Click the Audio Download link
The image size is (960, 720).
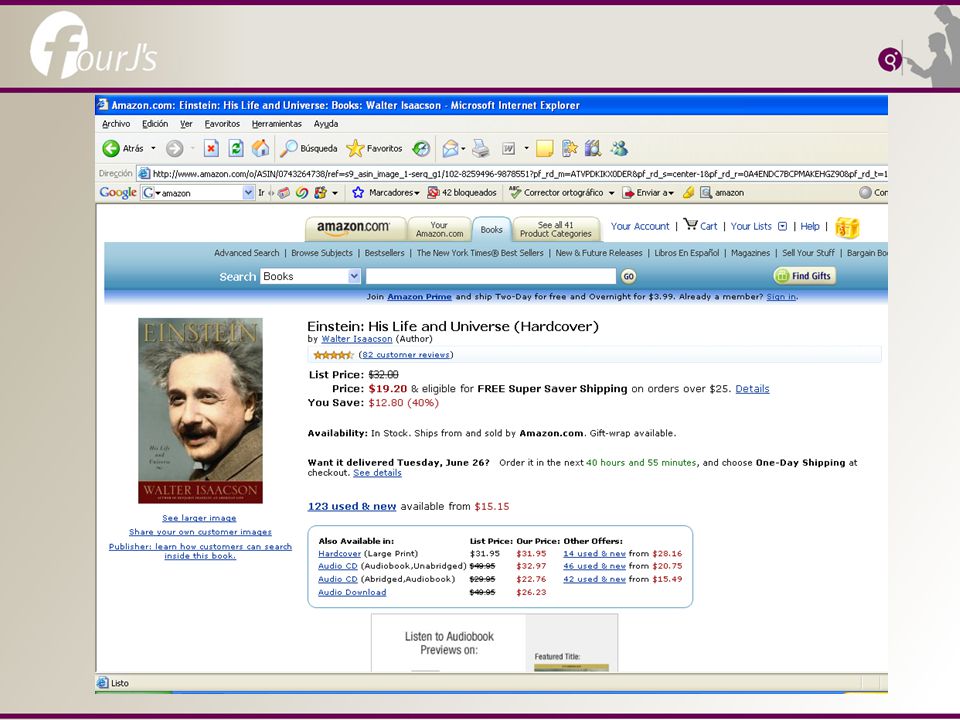point(352,592)
